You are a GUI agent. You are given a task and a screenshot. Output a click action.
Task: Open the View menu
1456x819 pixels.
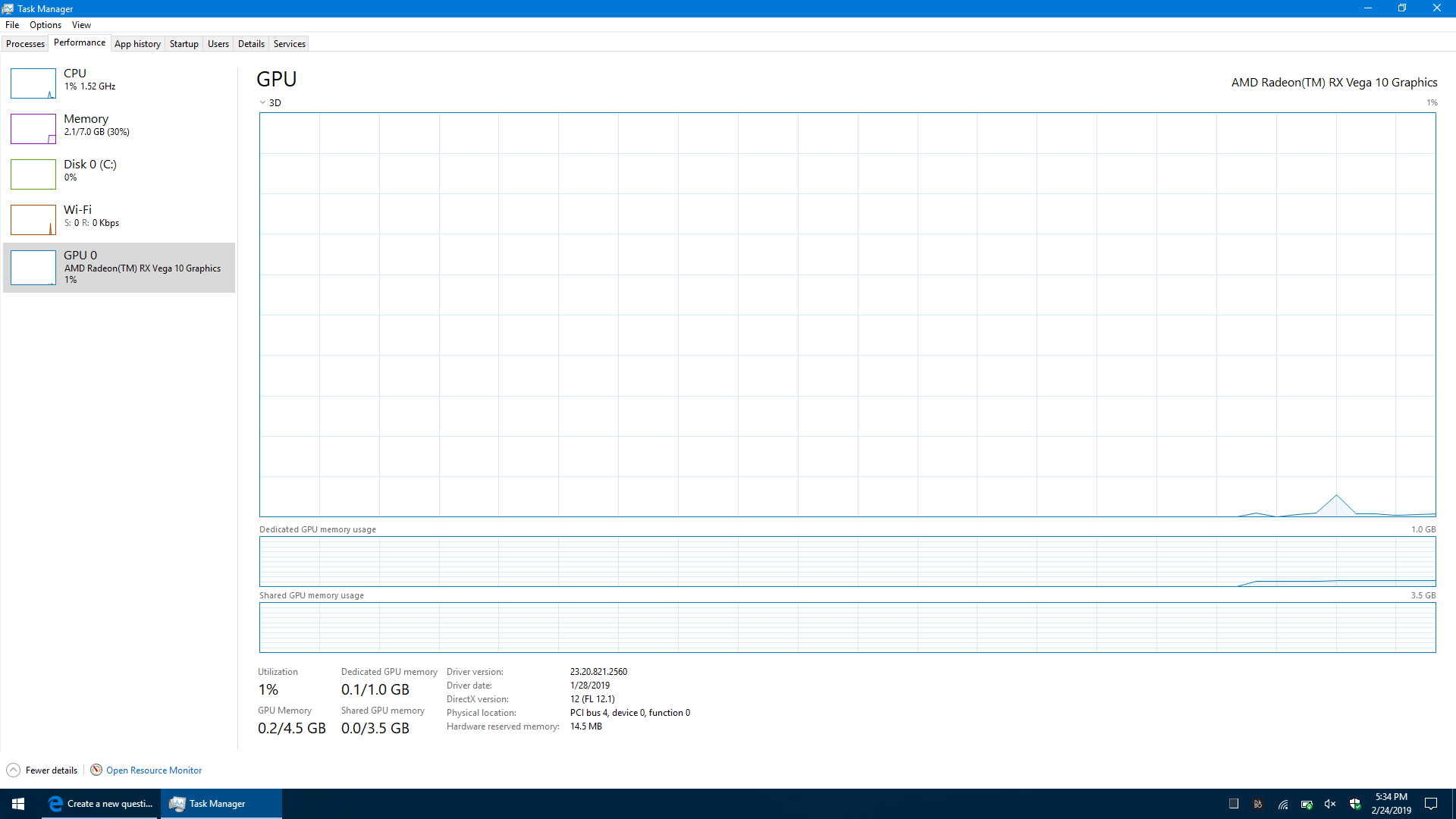click(x=81, y=25)
